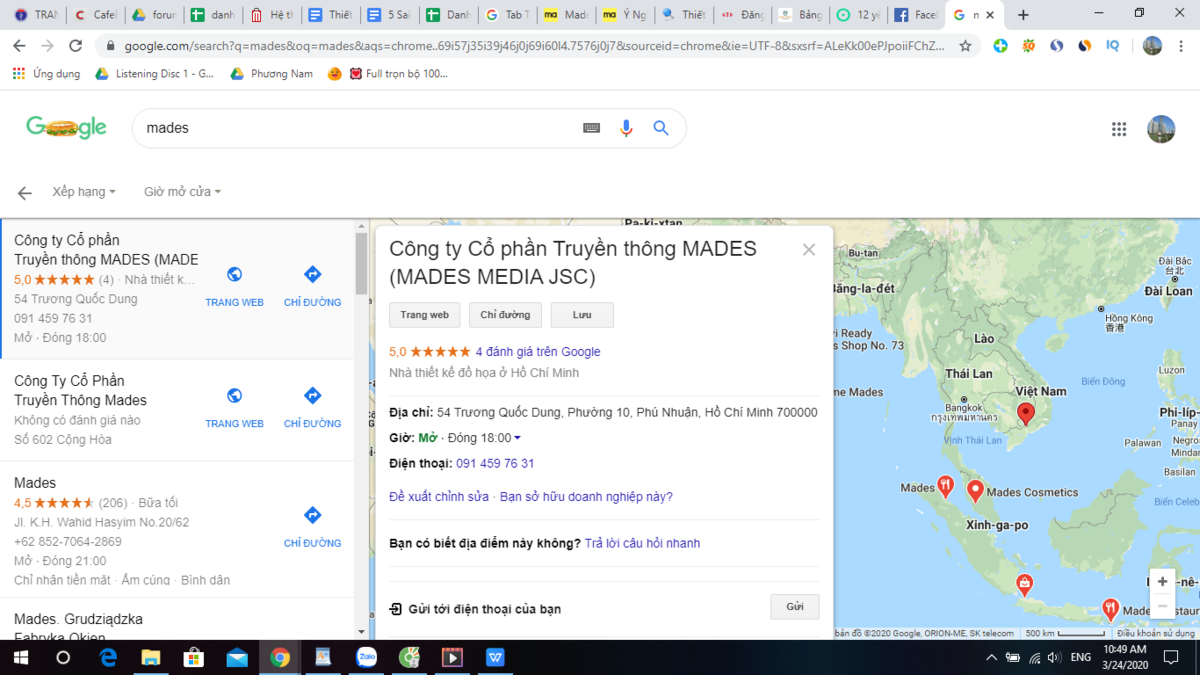Click TRANG WEB globe for Số 602 Cộng Hòa listing
Image resolution: width=1200 pixels, height=675 pixels.
click(x=234, y=396)
